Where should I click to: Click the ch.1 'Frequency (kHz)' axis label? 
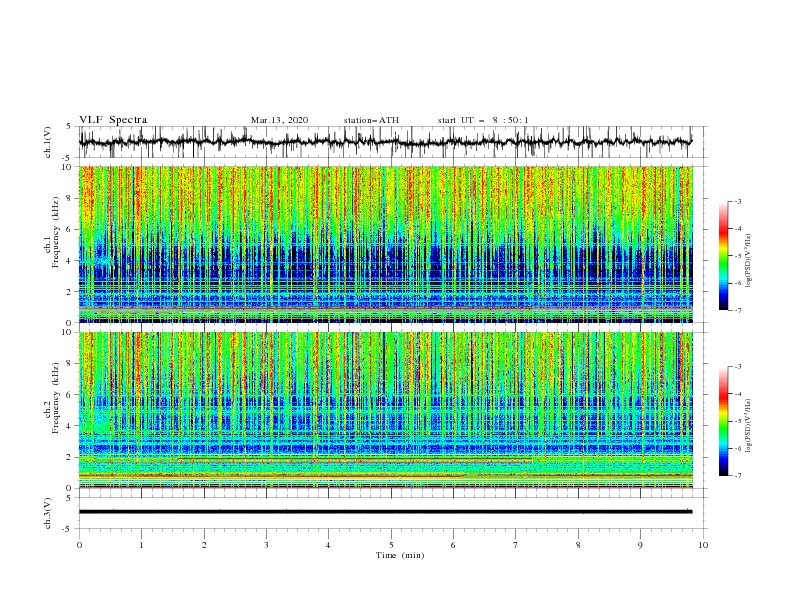[55, 233]
